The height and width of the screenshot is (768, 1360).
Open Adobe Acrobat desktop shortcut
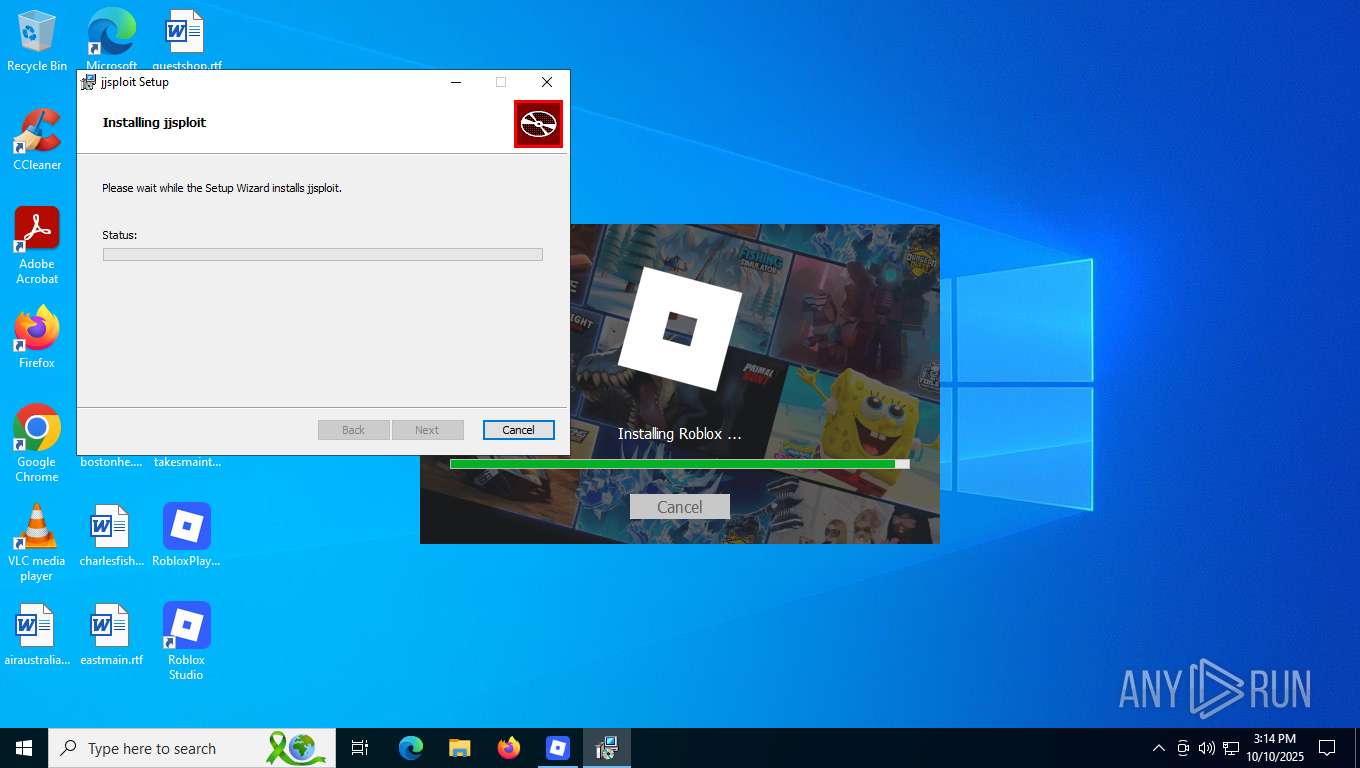coord(37,245)
